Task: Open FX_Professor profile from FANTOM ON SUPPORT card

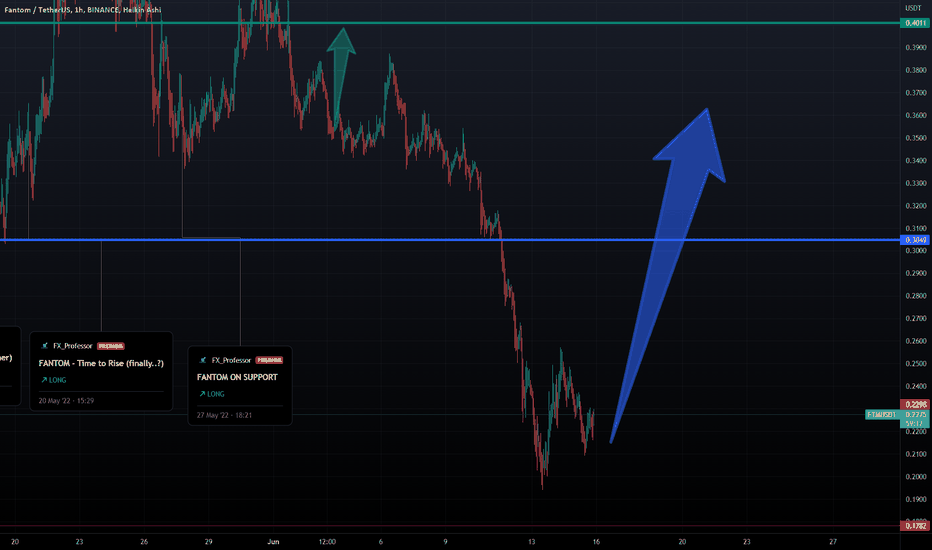Action: (231, 360)
